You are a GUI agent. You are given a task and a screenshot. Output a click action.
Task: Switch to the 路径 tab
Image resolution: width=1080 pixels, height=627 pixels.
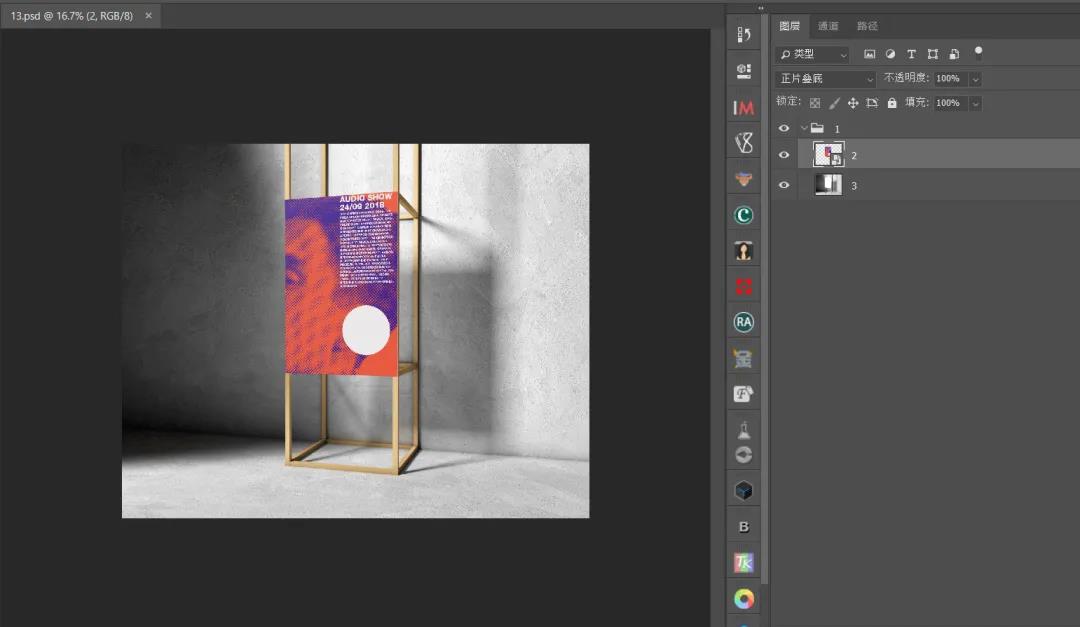pos(867,26)
